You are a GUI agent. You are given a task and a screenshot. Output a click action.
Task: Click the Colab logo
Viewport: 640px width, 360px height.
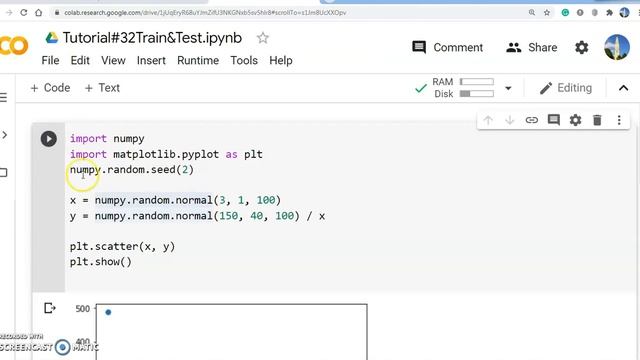click(14, 45)
